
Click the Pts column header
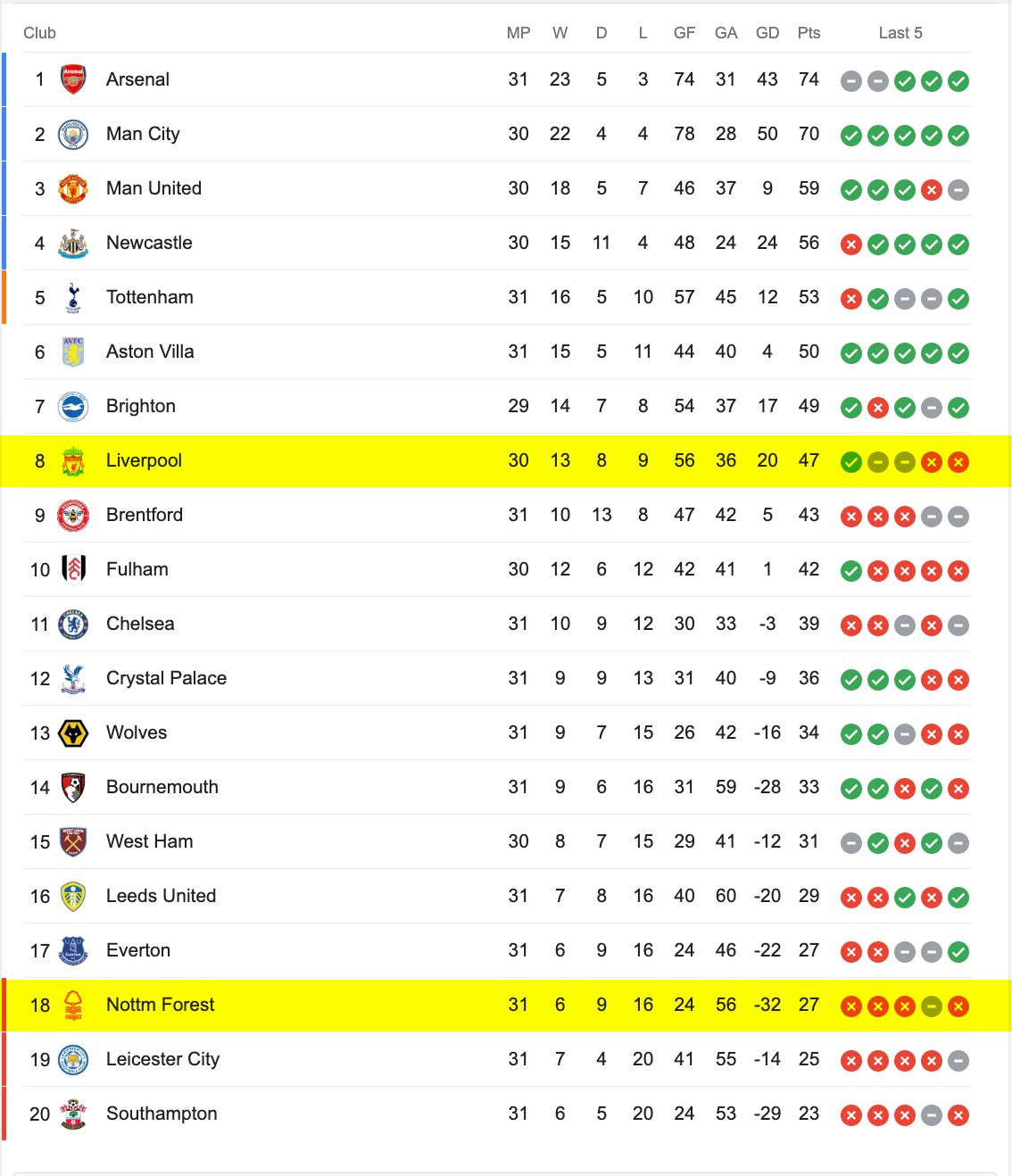click(809, 33)
